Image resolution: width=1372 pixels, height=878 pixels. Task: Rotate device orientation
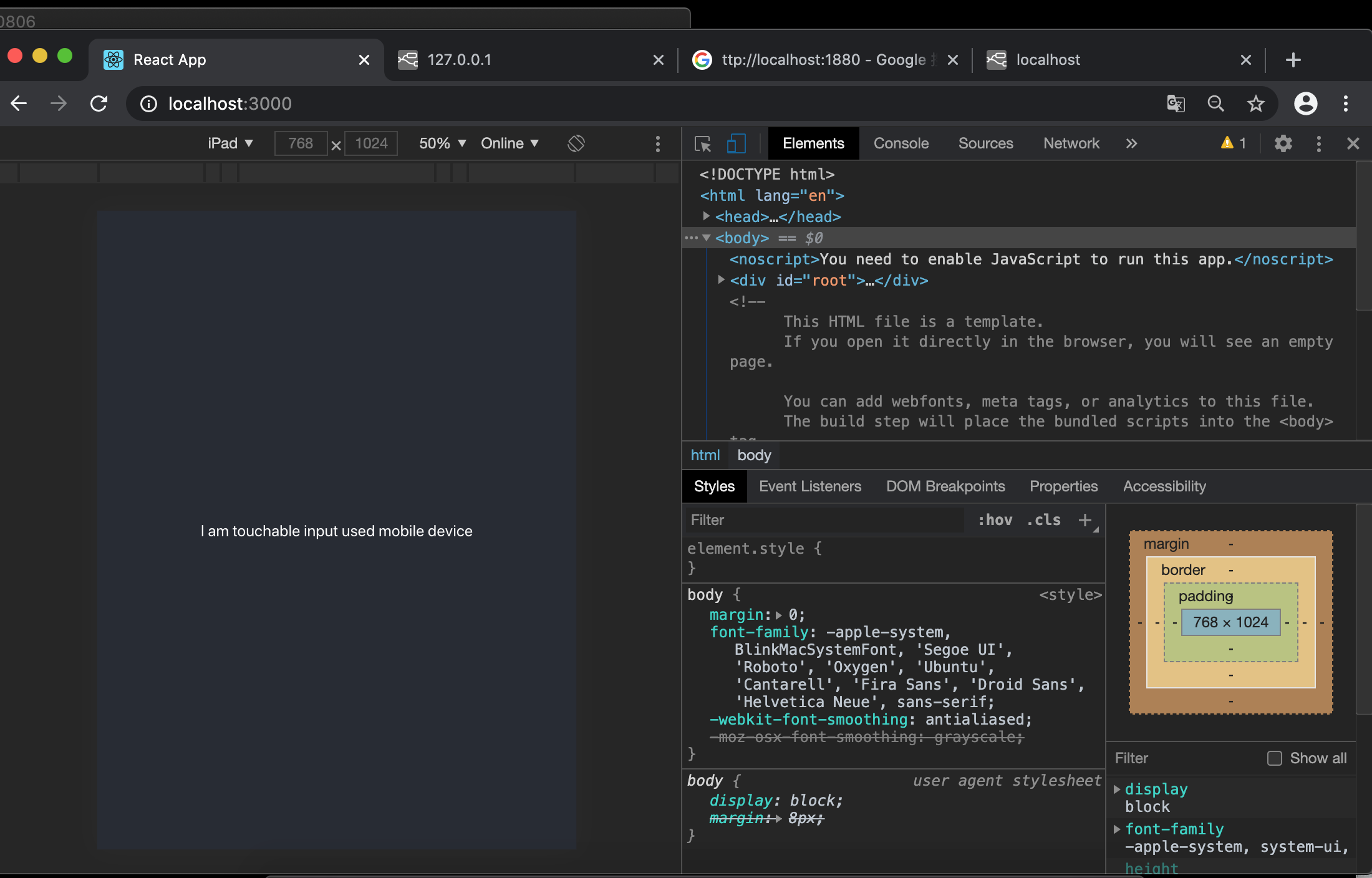click(576, 143)
